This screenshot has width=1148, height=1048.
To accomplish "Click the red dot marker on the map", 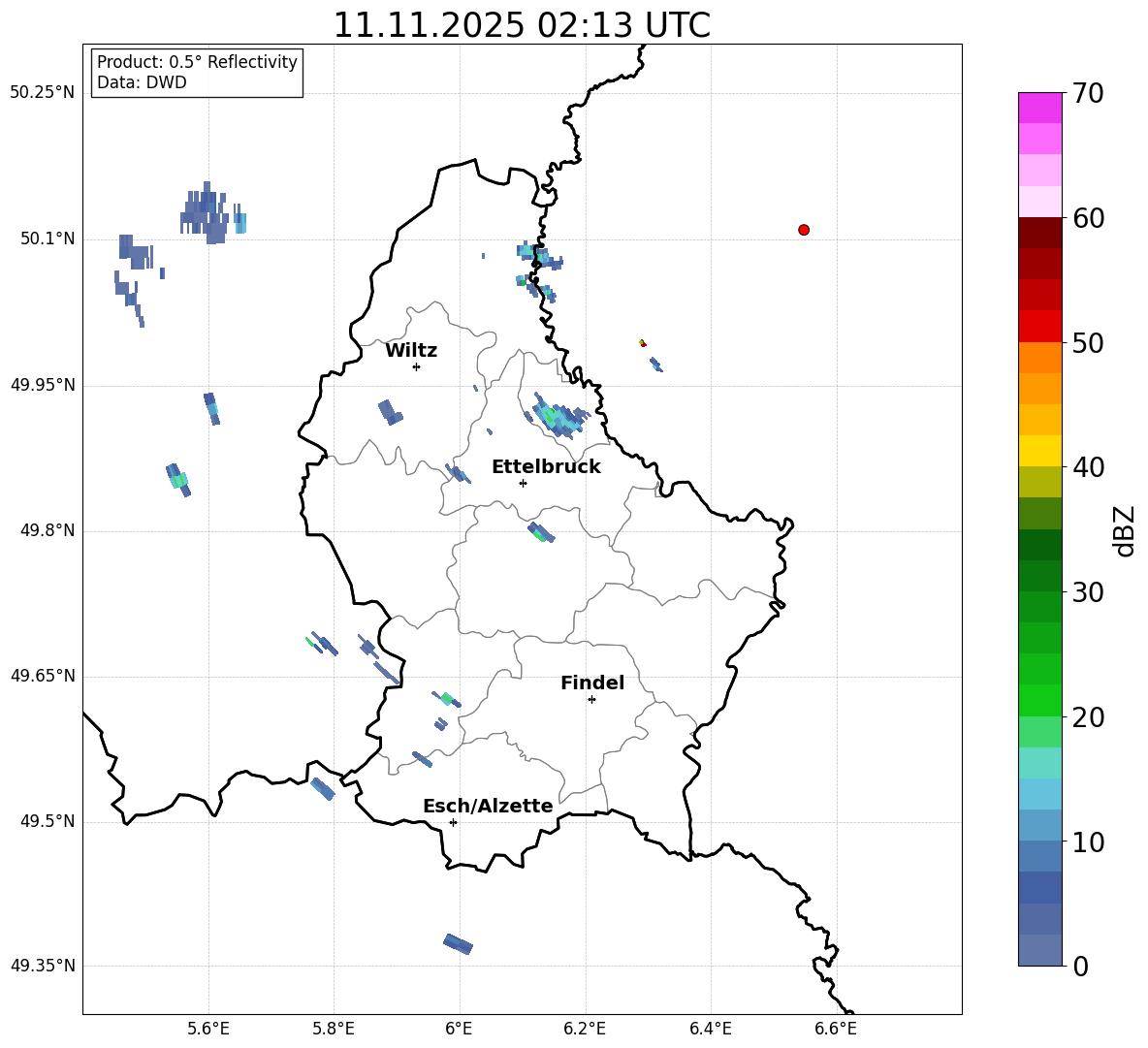I will coord(804,230).
